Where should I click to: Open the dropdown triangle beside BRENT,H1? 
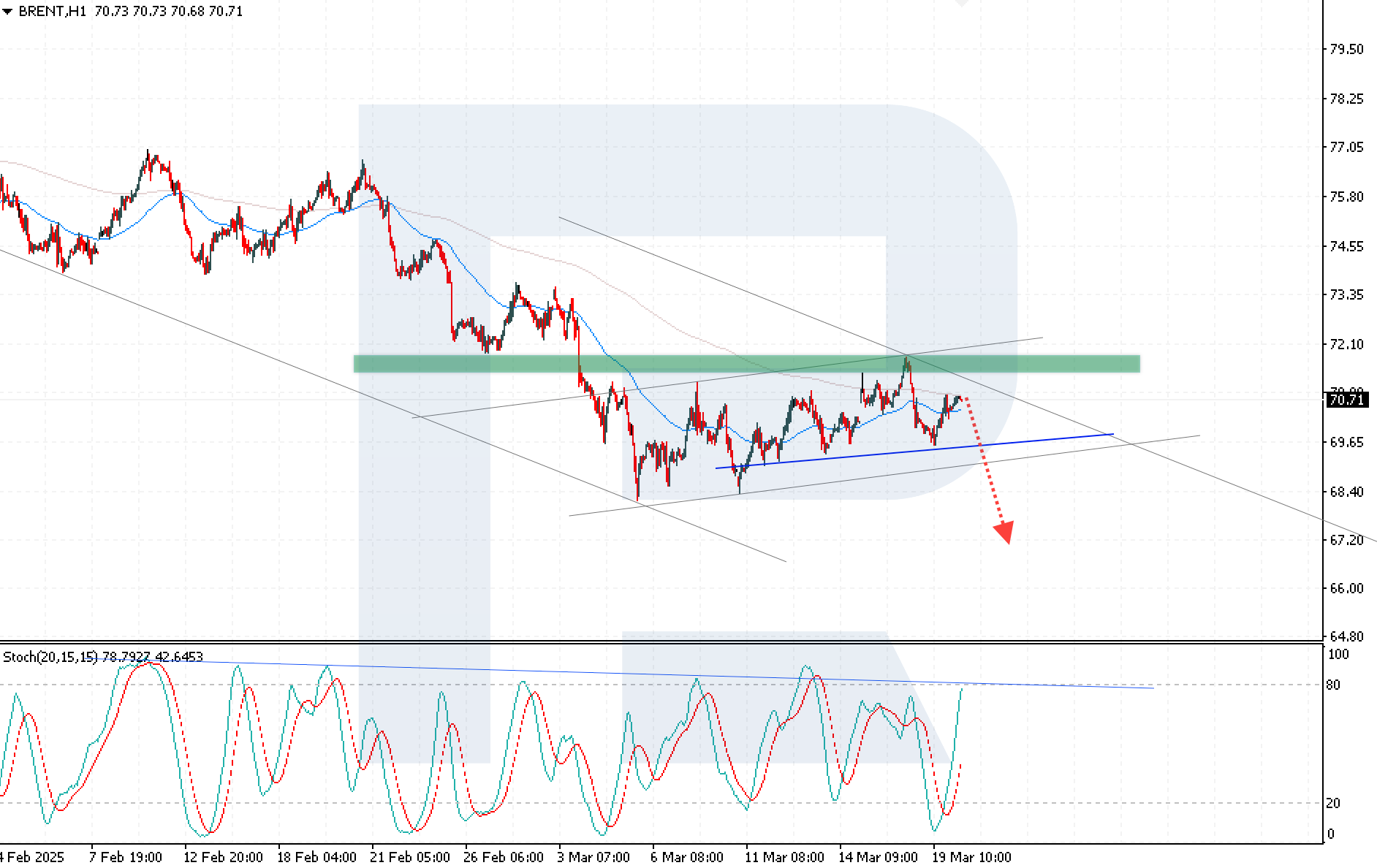tap(7, 12)
